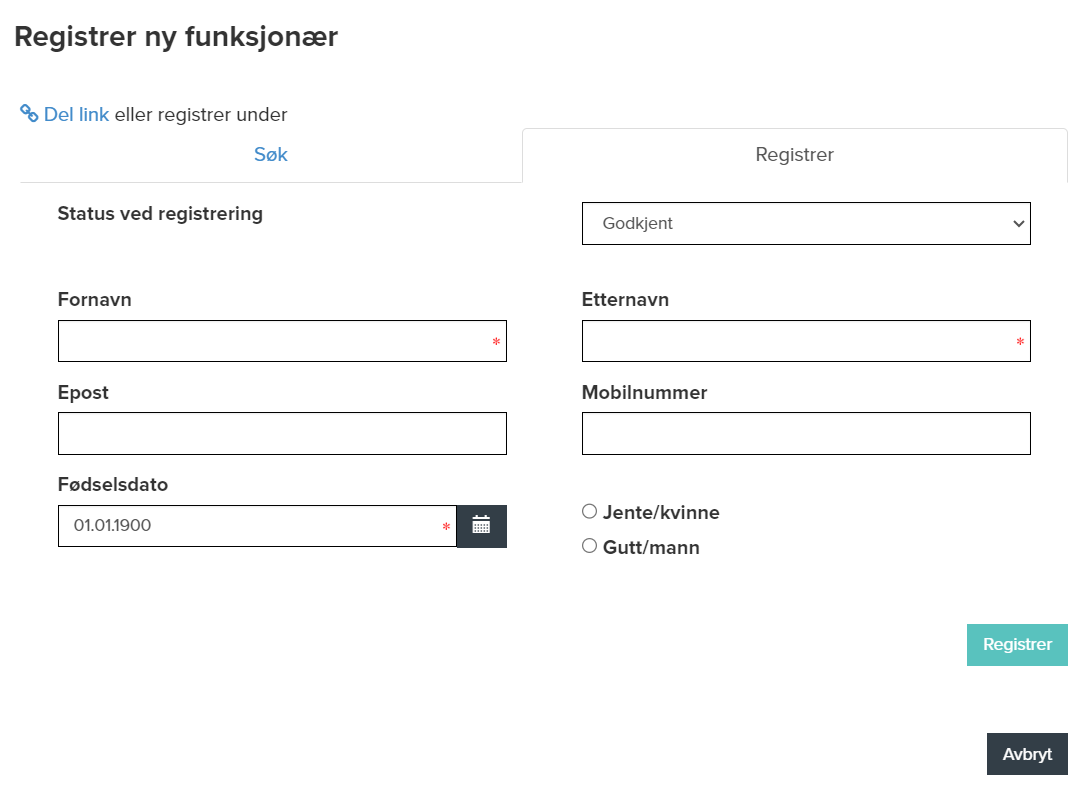This screenshot has width=1088, height=797.
Task: Click the Avbryt button to cancel
Action: pyautogui.click(x=1026, y=754)
